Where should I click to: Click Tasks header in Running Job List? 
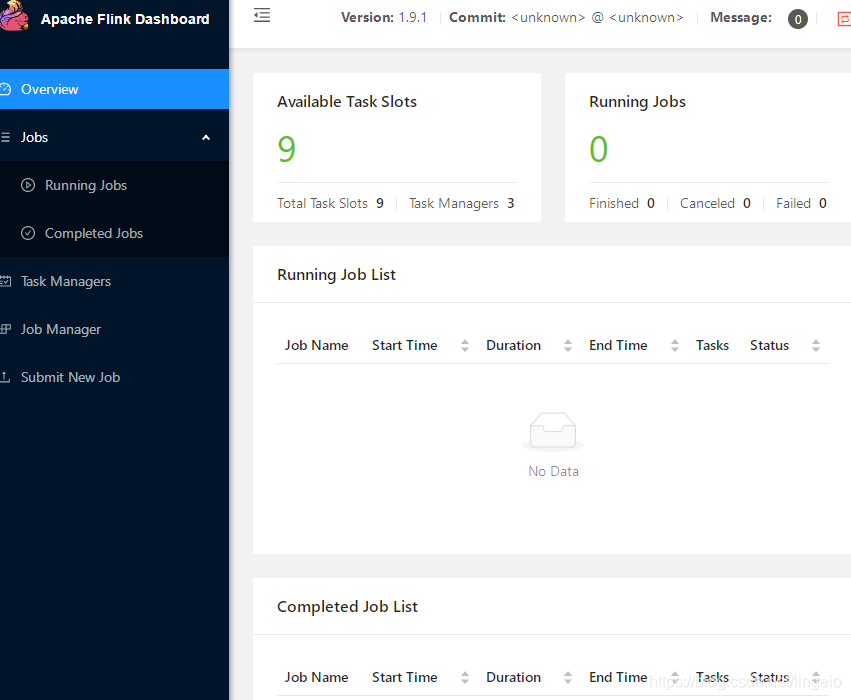tap(712, 346)
